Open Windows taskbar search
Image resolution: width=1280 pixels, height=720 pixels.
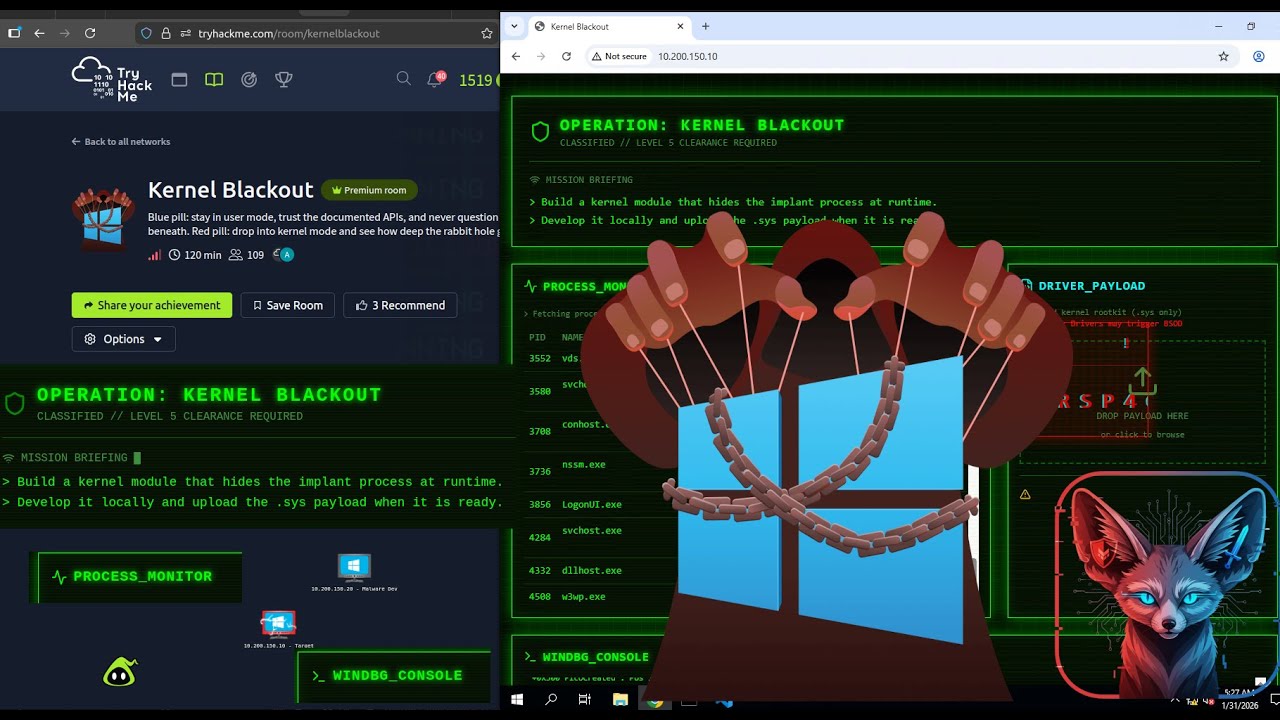(x=551, y=700)
